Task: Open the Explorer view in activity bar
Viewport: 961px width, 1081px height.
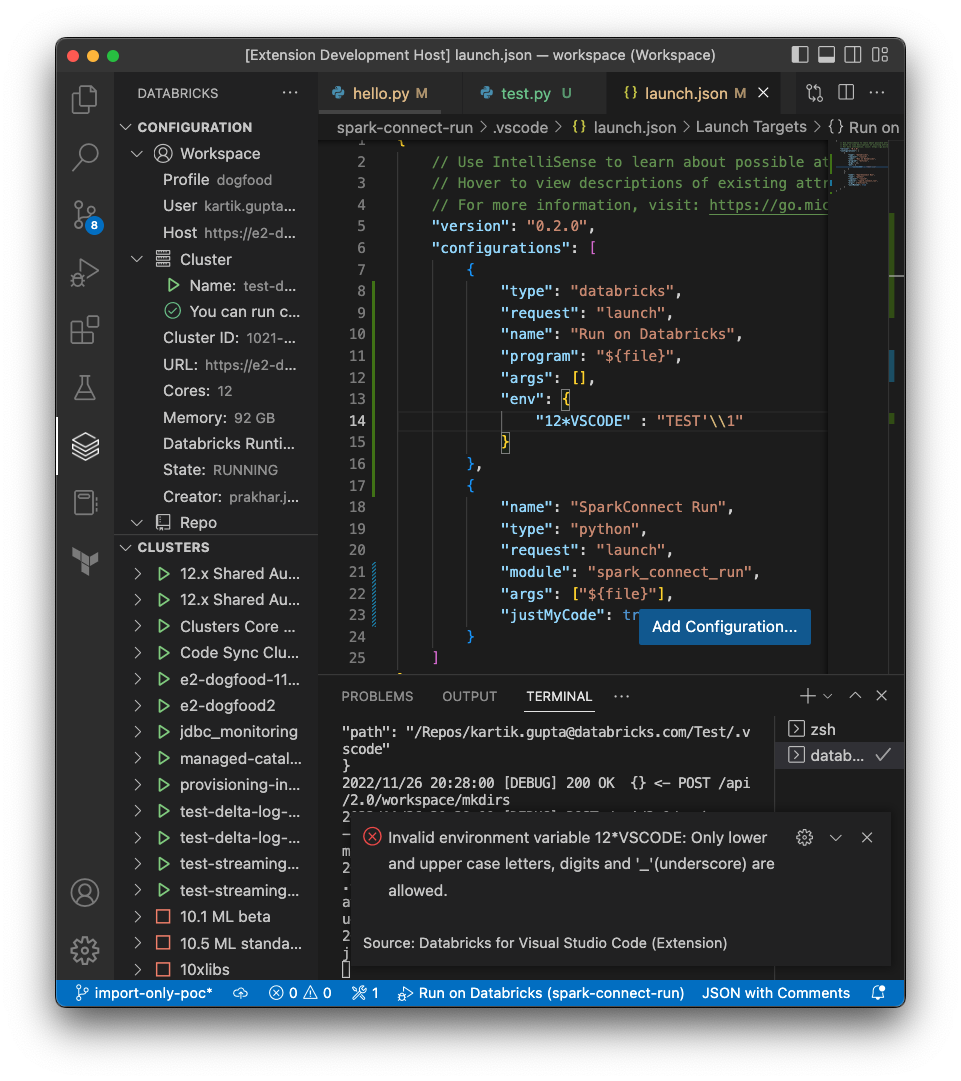Action: tap(85, 99)
